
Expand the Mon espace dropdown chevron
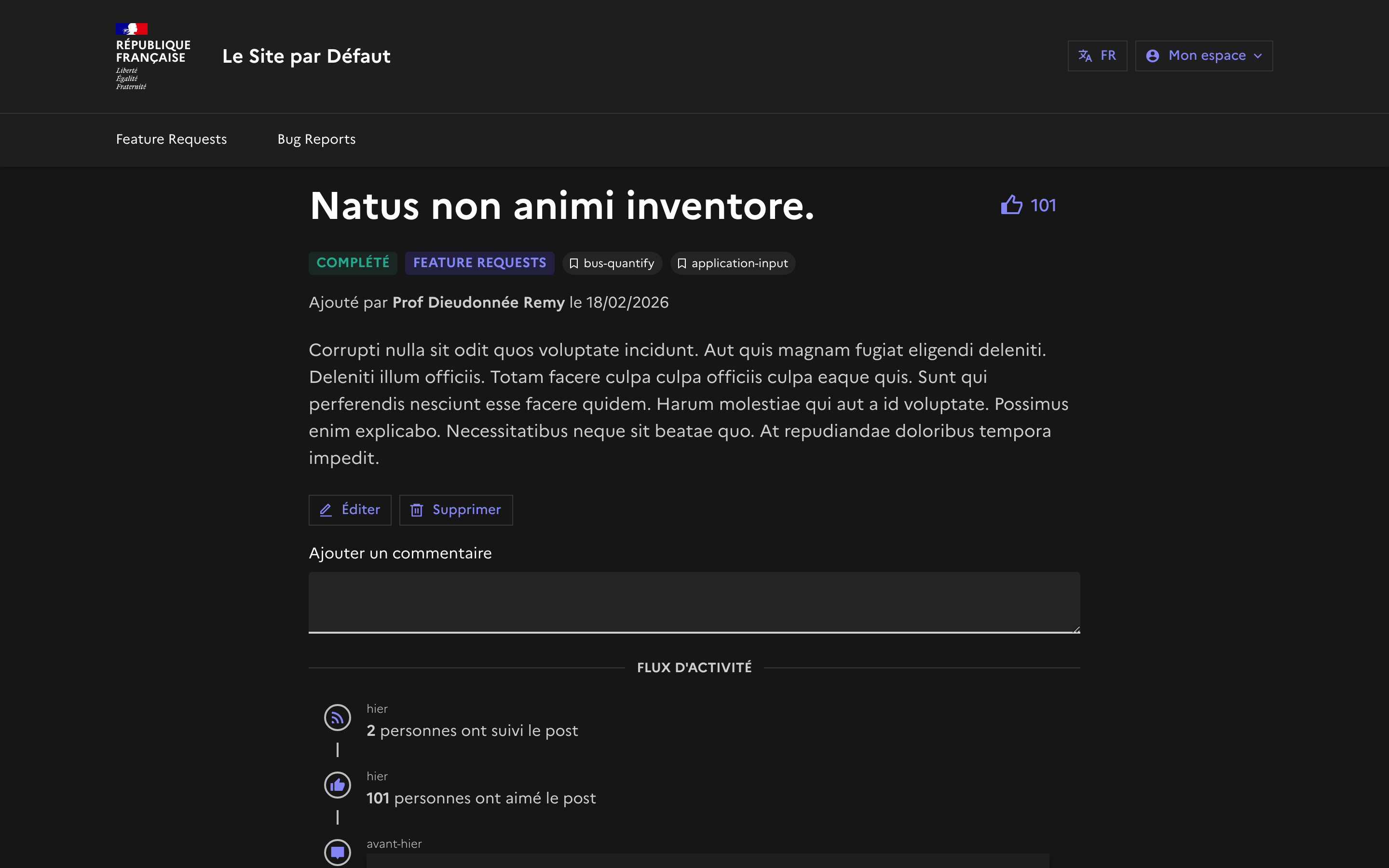coord(1258,56)
